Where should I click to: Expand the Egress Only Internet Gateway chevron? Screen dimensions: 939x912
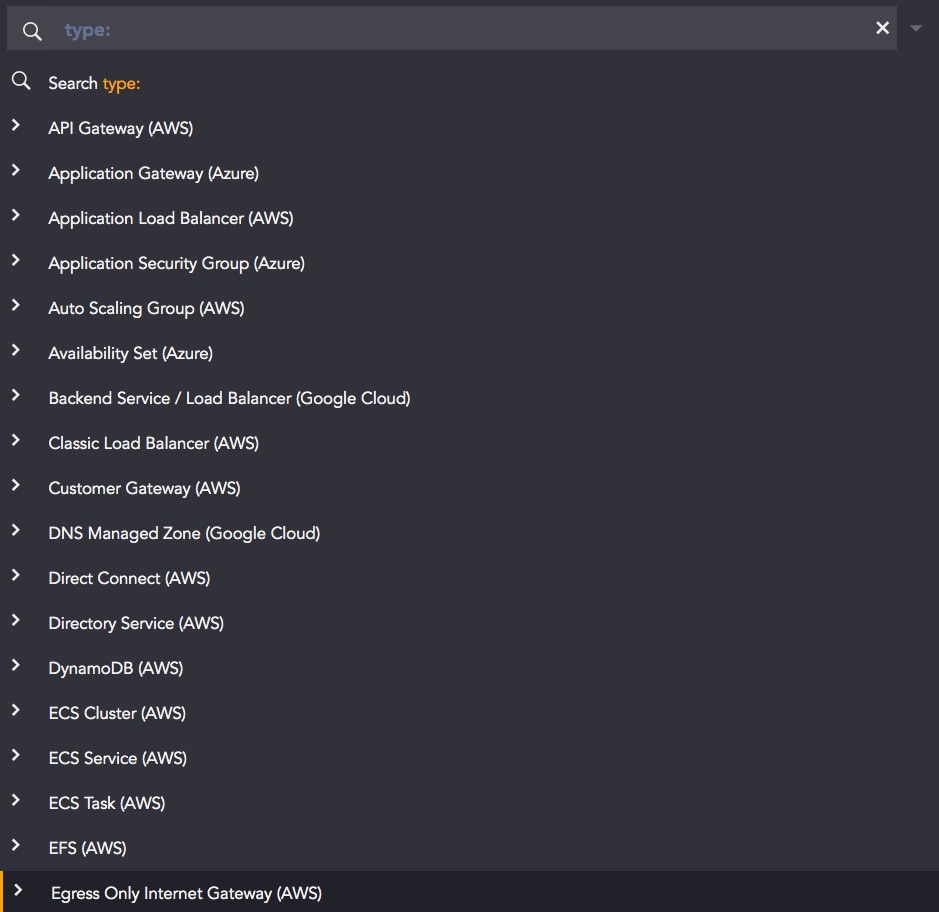pyautogui.click(x=18, y=890)
